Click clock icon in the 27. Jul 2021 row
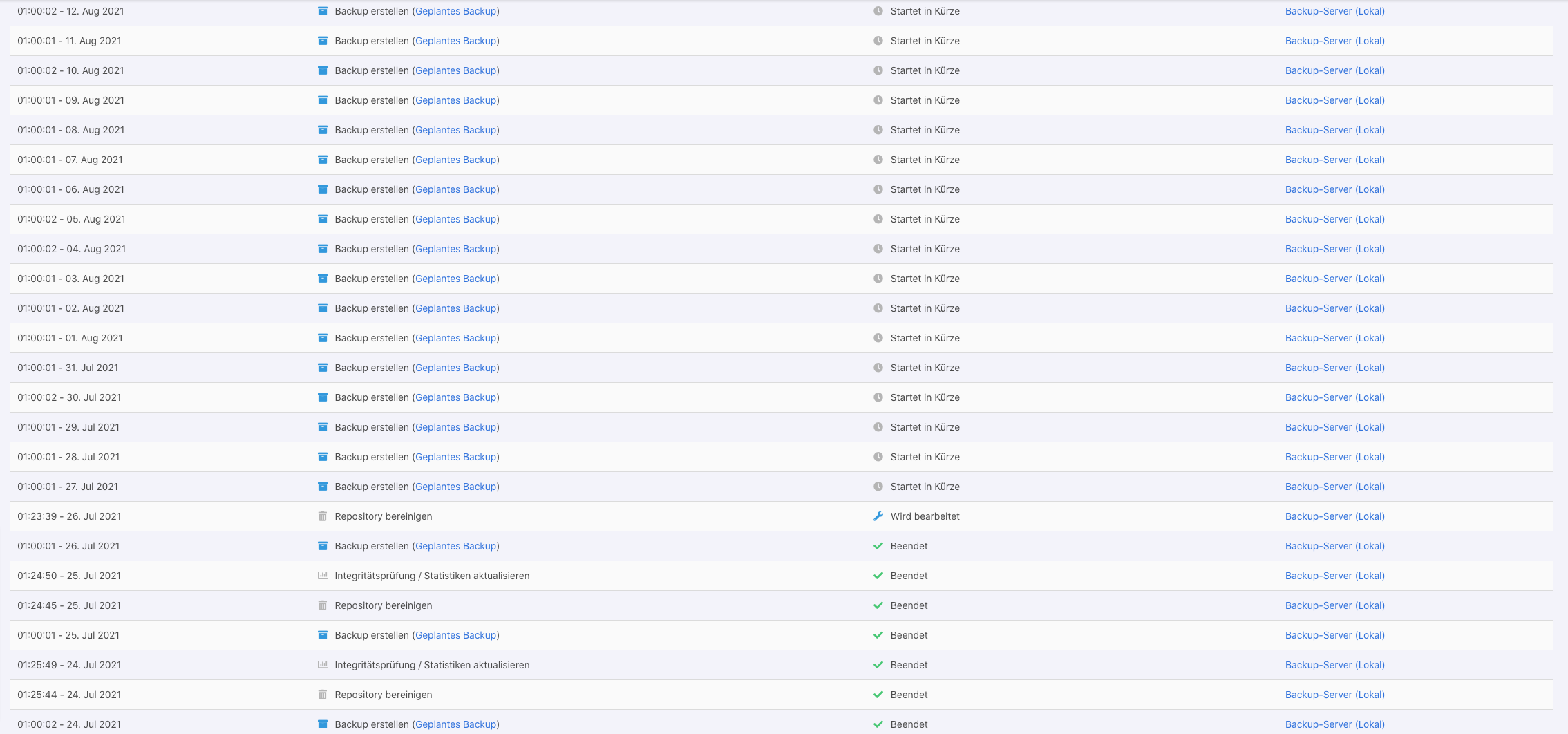This screenshot has width=1568, height=734. [x=878, y=487]
